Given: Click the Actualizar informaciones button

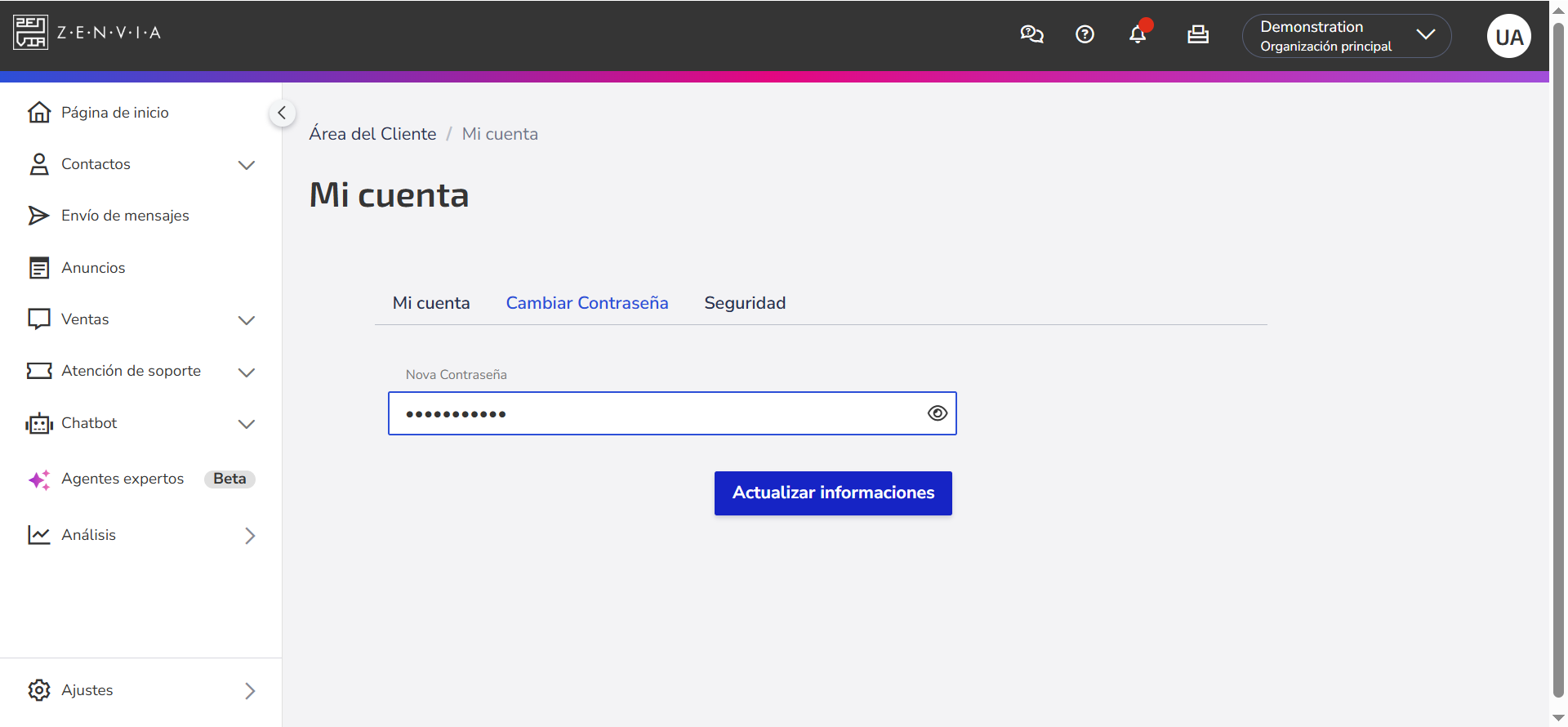Looking at the screenshot, I should coord(833,493).
